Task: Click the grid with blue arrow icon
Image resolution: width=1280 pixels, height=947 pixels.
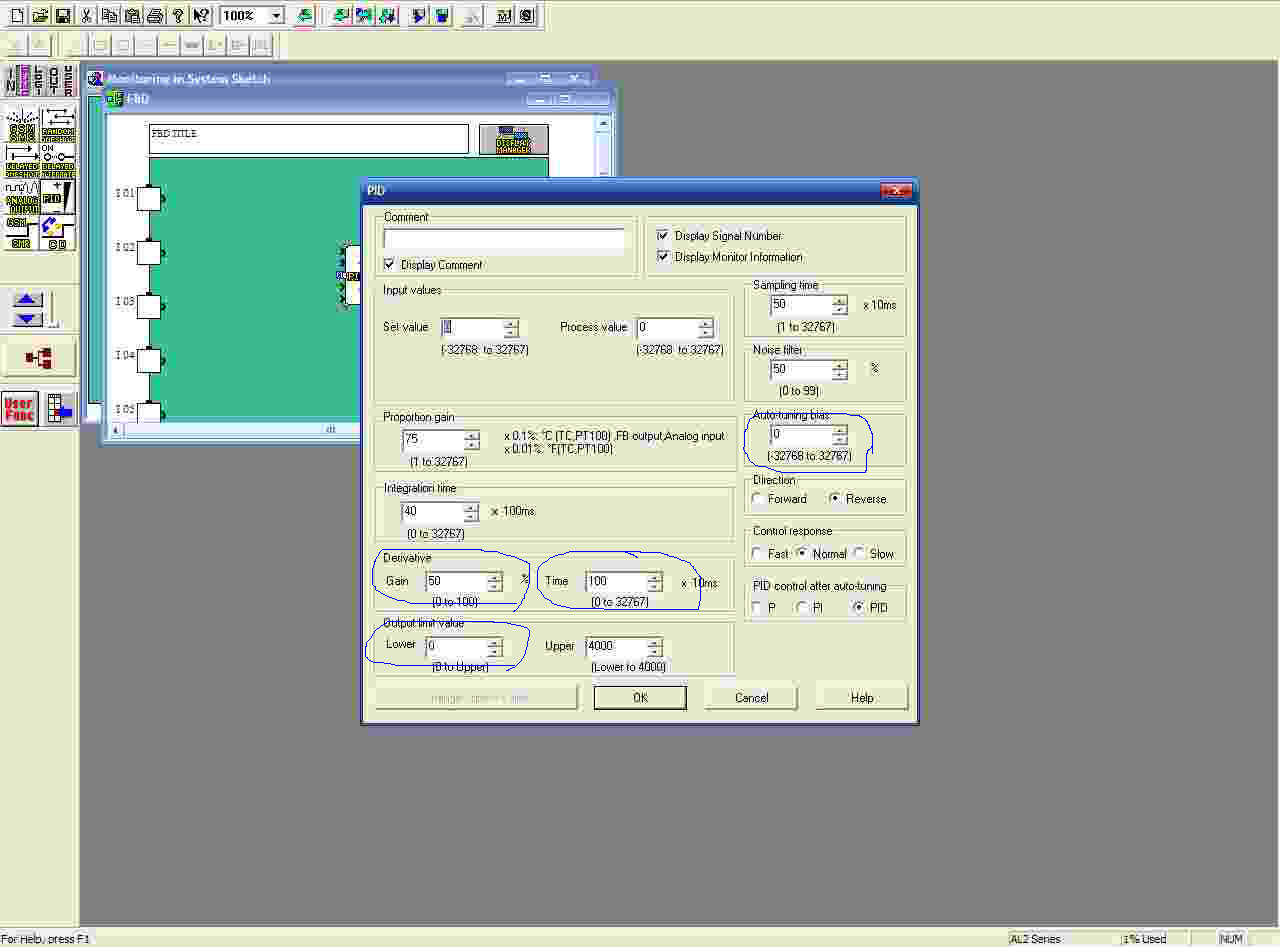Action: (60, 409)
